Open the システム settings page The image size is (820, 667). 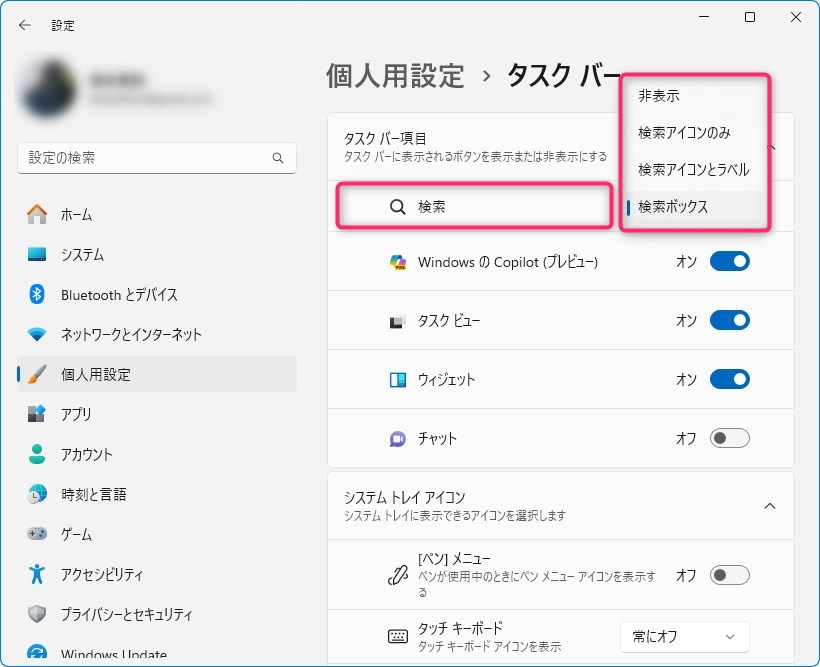pos(82,254)
